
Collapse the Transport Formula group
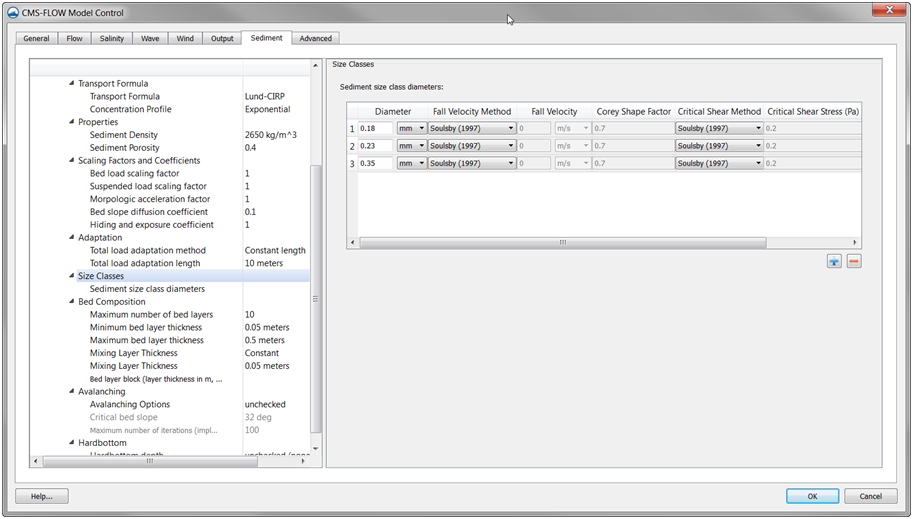point(72,83)
